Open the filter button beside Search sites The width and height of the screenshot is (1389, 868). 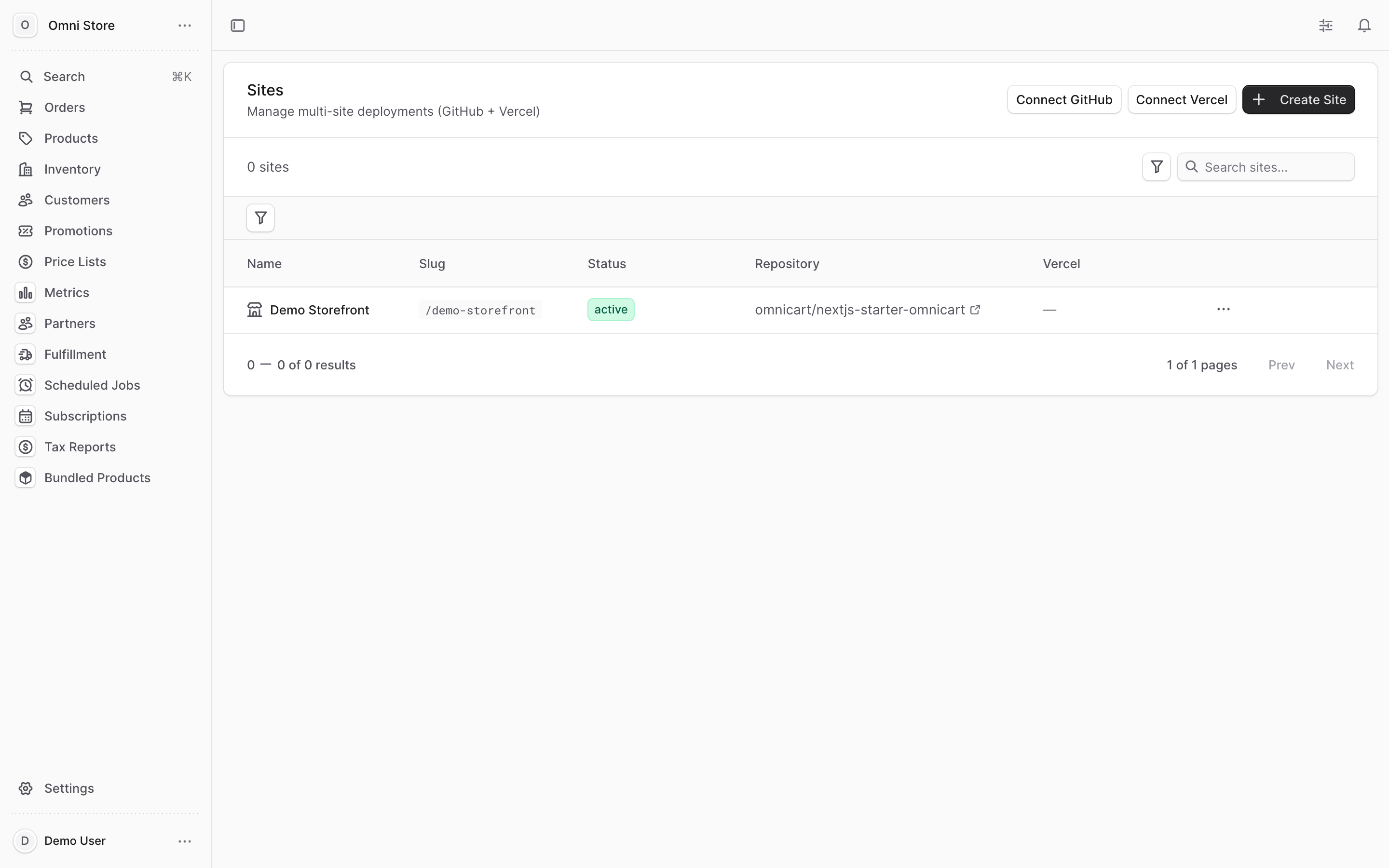click(x=1156, y=167)
